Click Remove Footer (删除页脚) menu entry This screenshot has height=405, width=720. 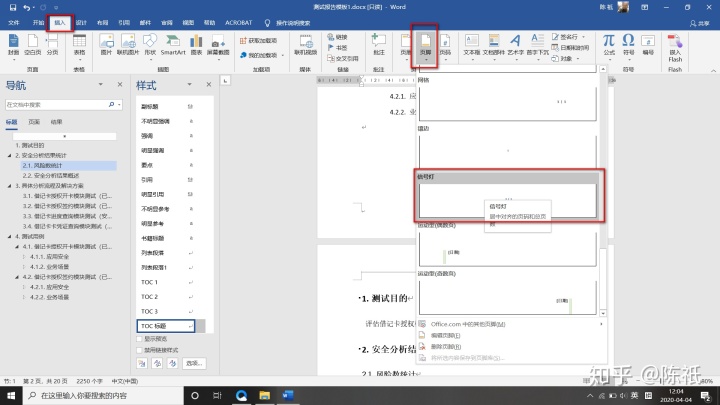[446, 347]
